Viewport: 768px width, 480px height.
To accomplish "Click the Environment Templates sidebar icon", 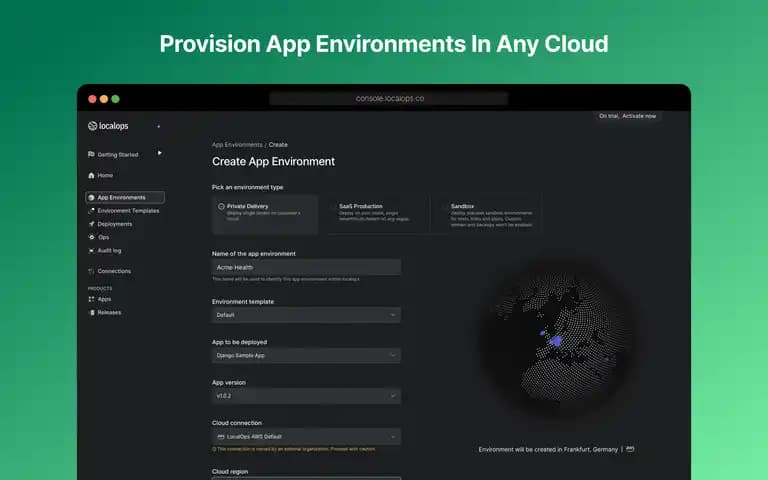I will pos(91,211).
